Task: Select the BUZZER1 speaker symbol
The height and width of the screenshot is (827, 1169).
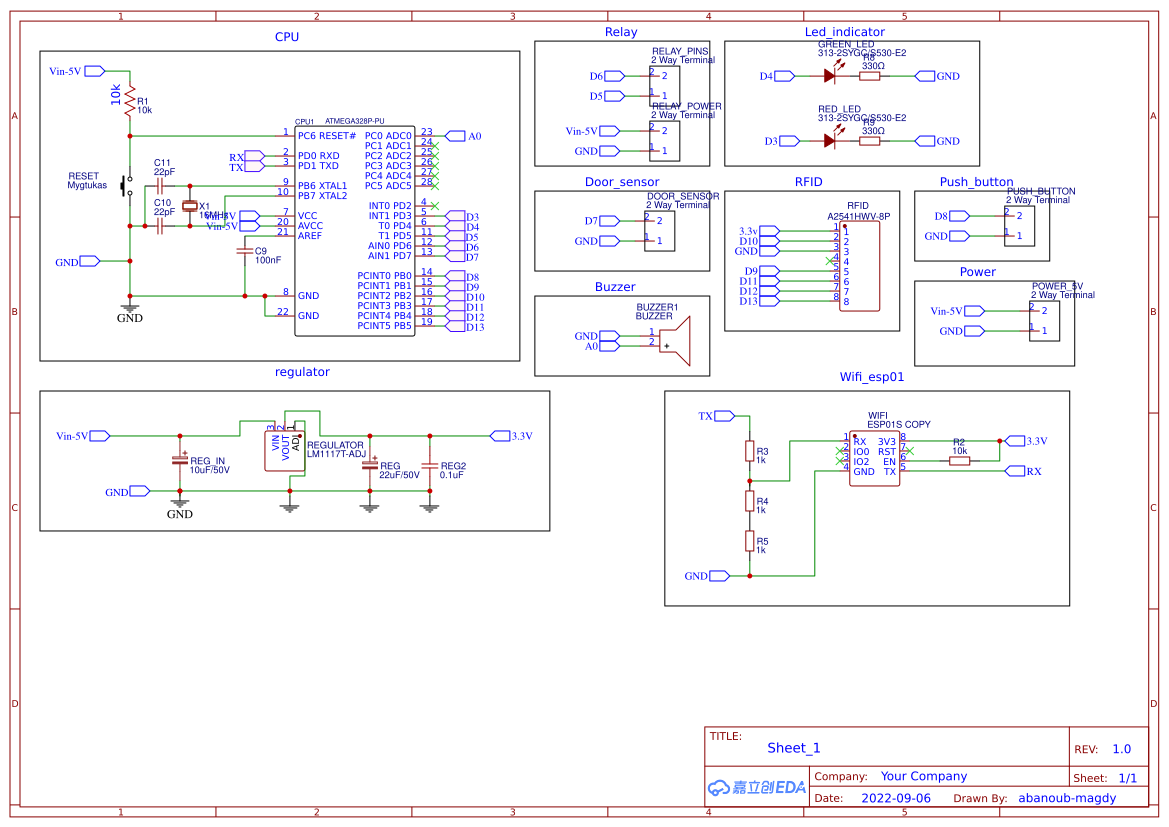Action: [x=675, y=340]
